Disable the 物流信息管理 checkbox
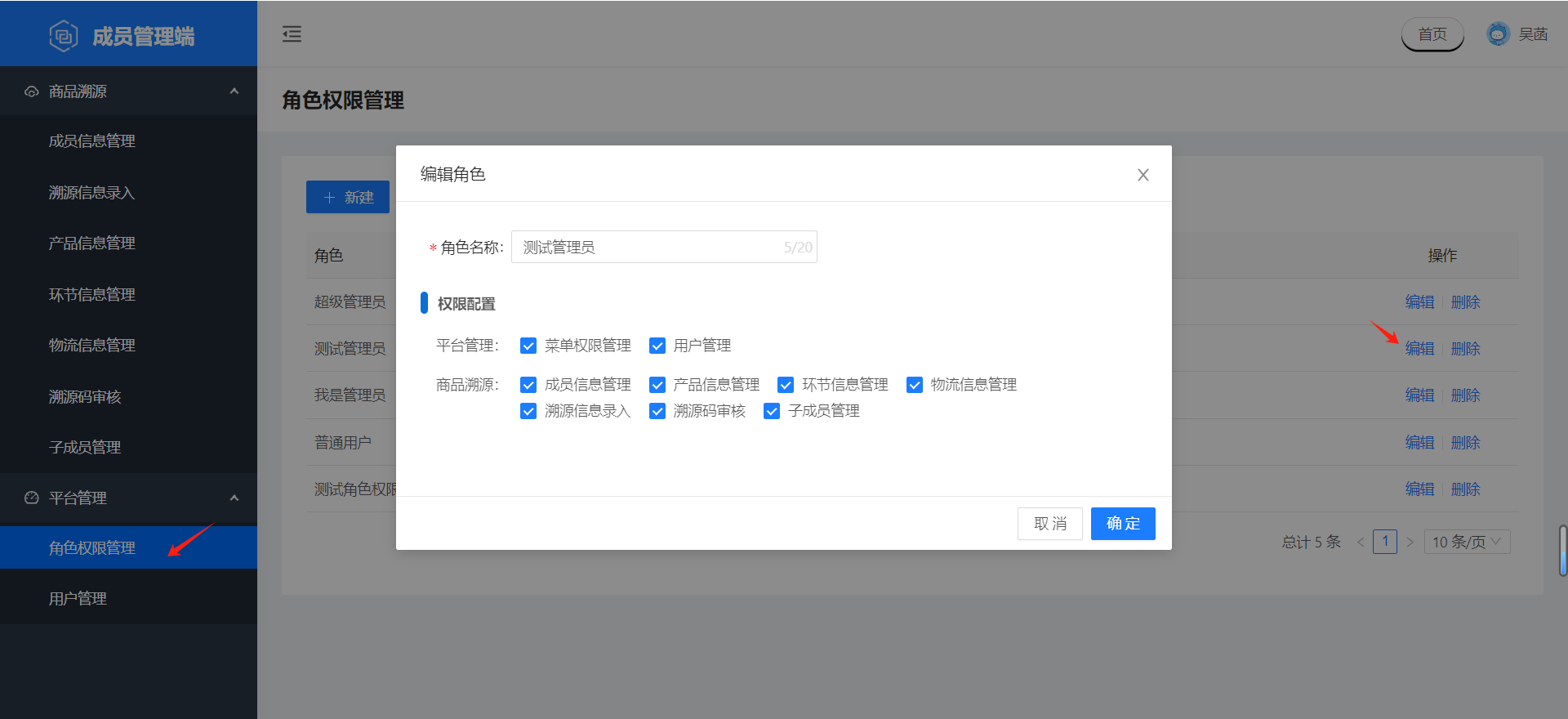 point(915,385)
